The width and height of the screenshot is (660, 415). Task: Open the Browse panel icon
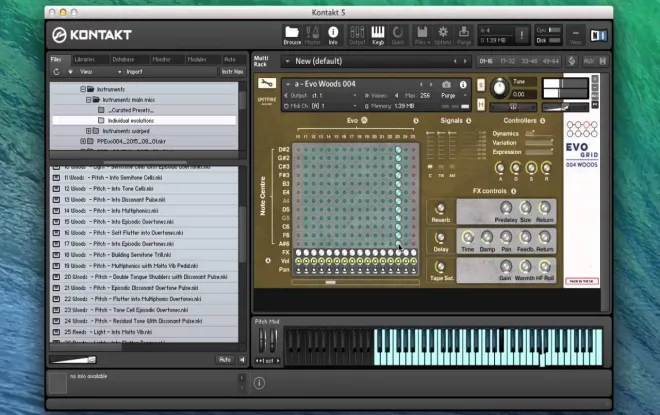point(292,35)
